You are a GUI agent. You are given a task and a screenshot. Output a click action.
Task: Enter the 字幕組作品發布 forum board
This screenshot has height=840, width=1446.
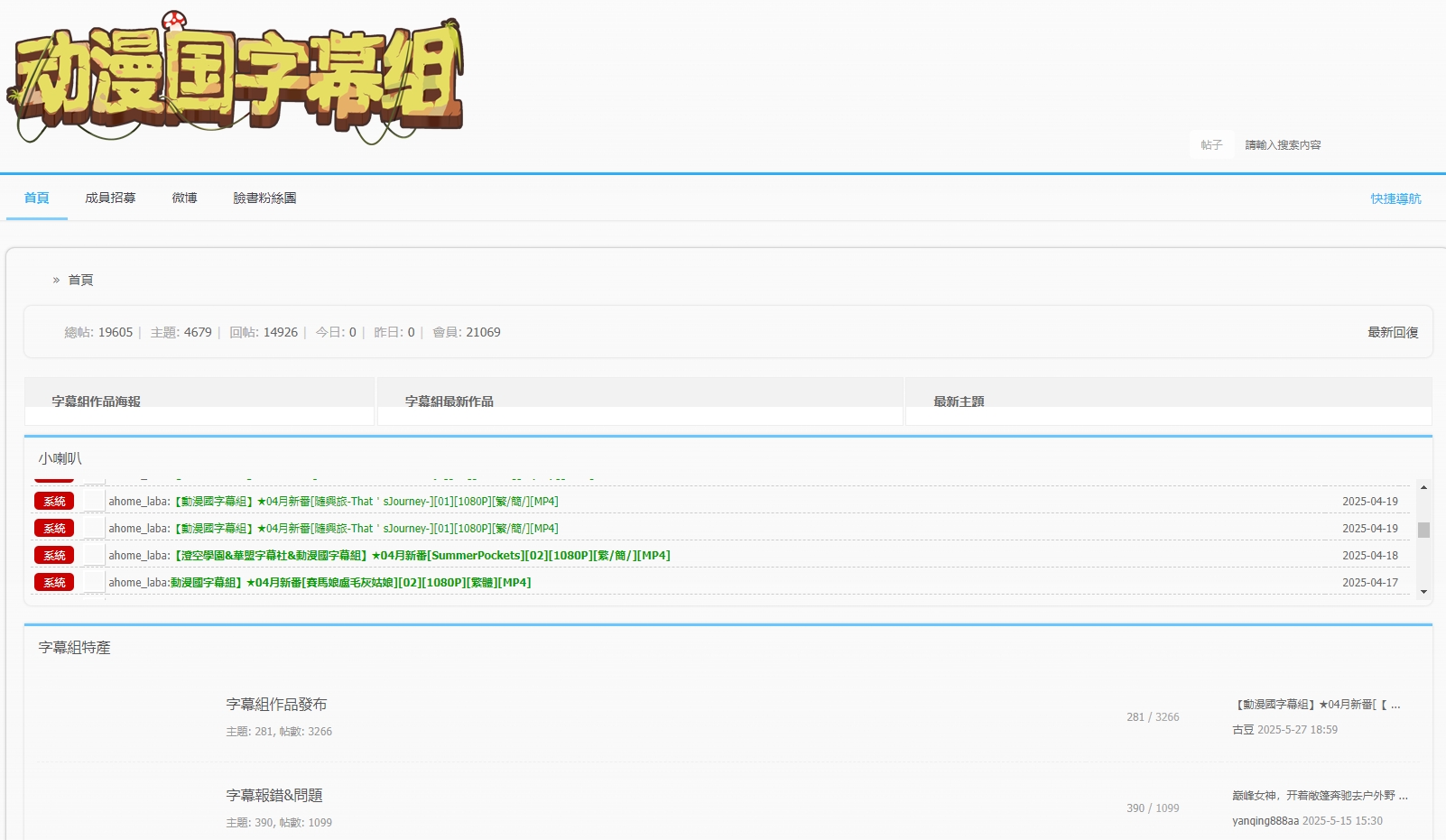(x=276, y=705)
